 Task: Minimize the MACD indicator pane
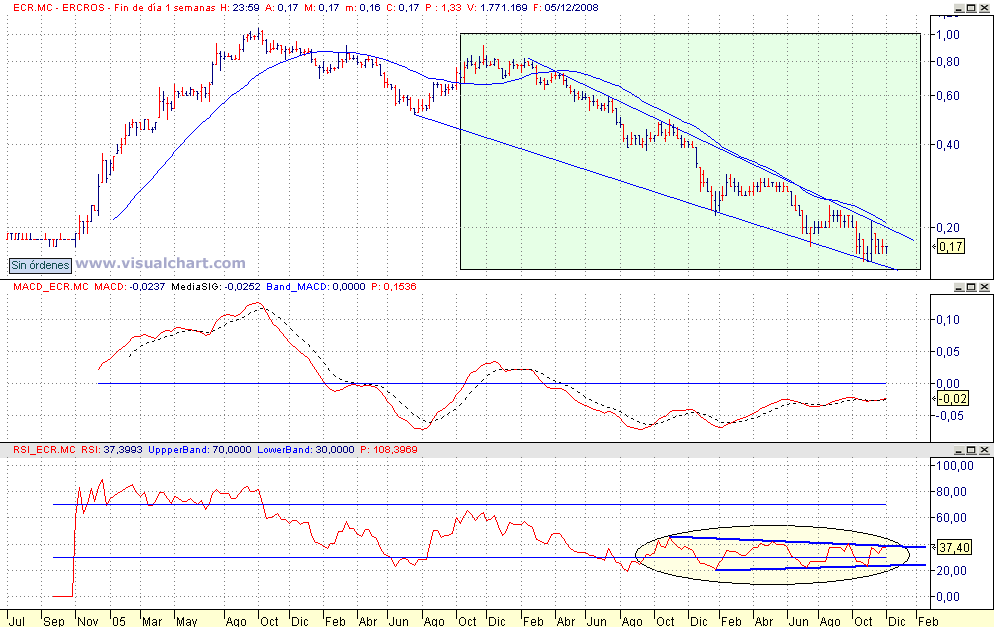click(959, 287)
